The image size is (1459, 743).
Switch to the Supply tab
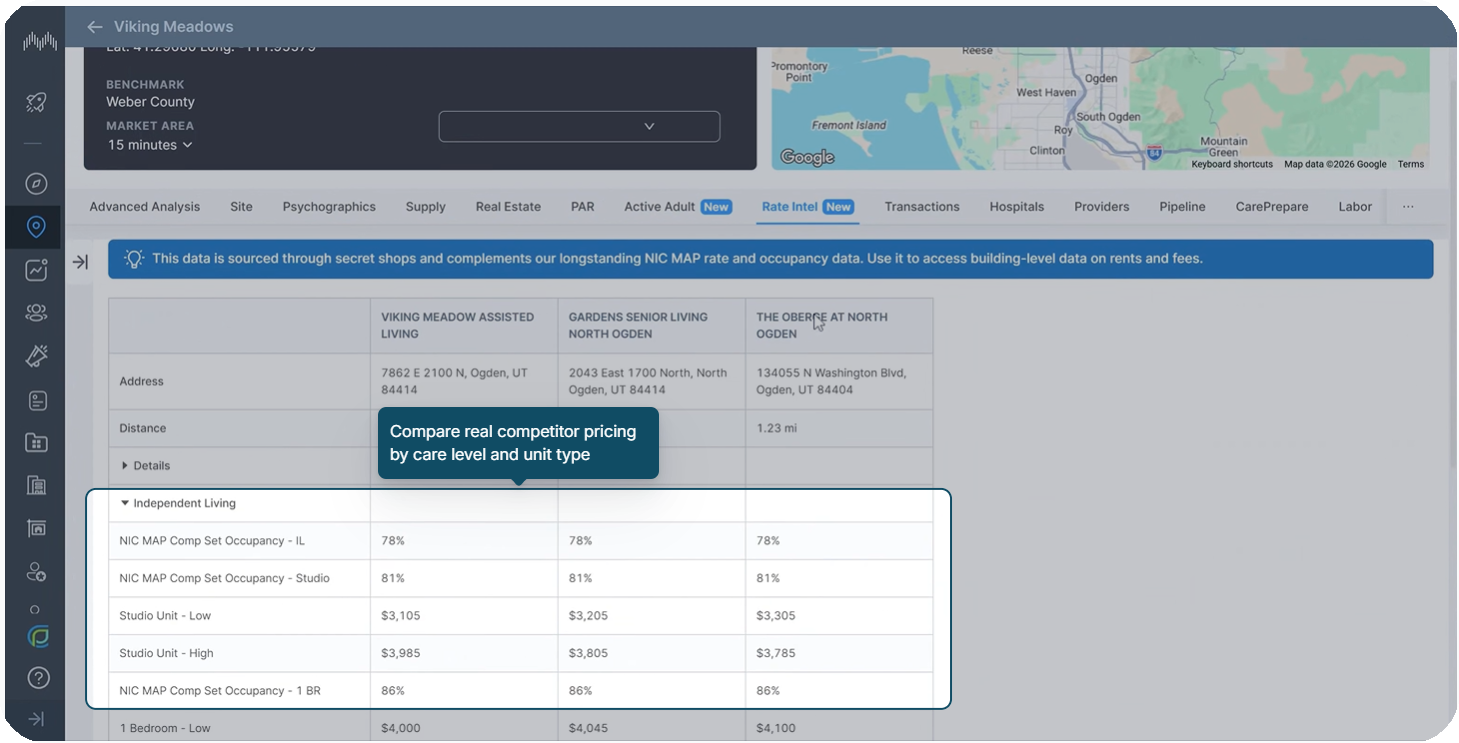click(425, 207)
